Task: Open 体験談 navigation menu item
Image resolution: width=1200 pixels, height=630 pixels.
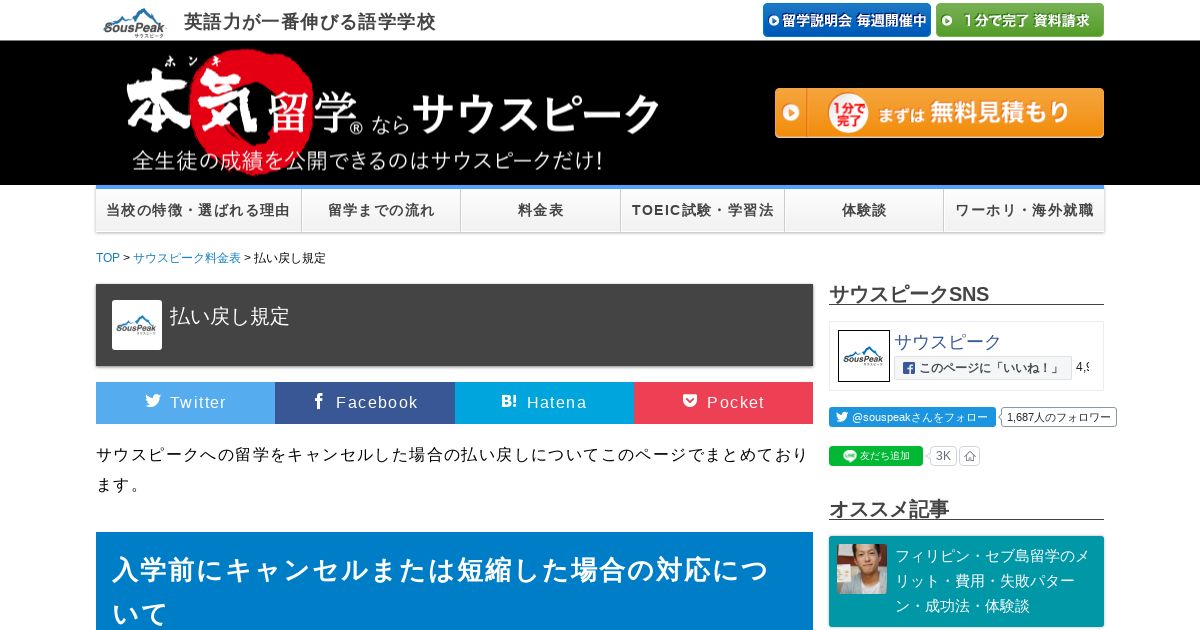Action: (x=864, y=211)
